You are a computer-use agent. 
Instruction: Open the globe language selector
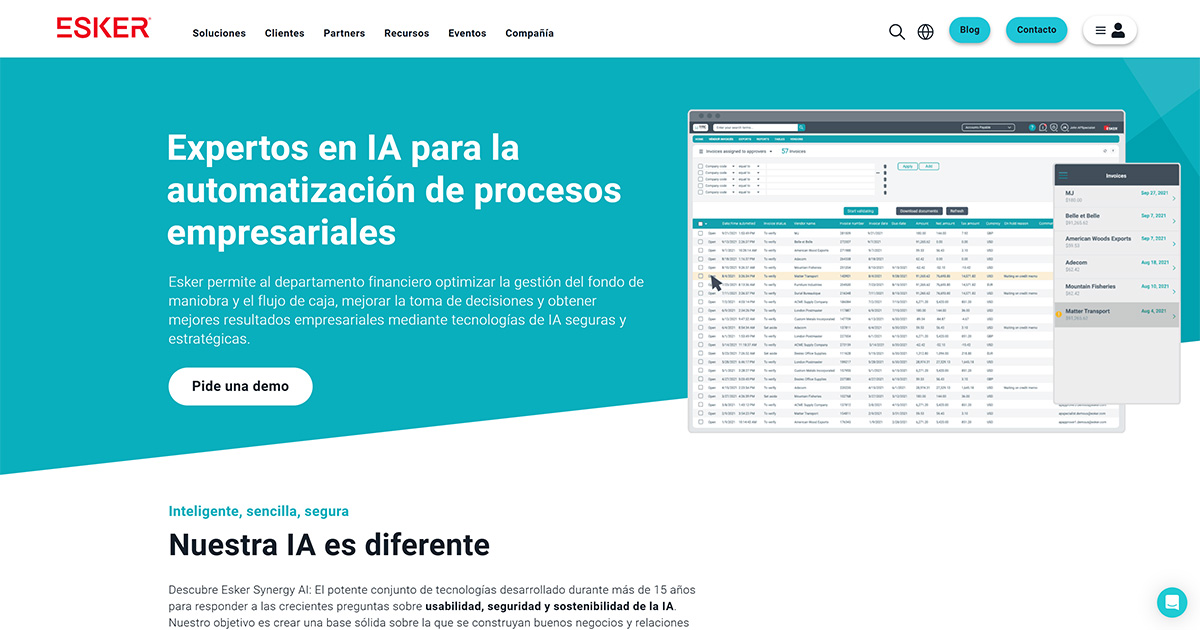click(926, 32)
